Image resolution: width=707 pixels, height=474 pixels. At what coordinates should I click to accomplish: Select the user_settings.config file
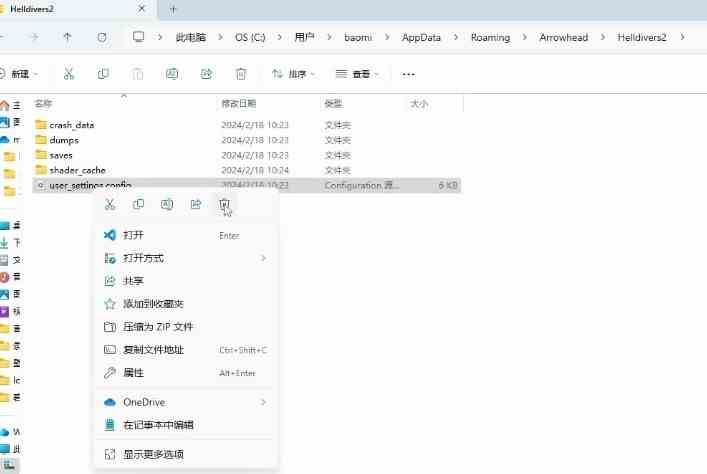(x=247, y=185)
